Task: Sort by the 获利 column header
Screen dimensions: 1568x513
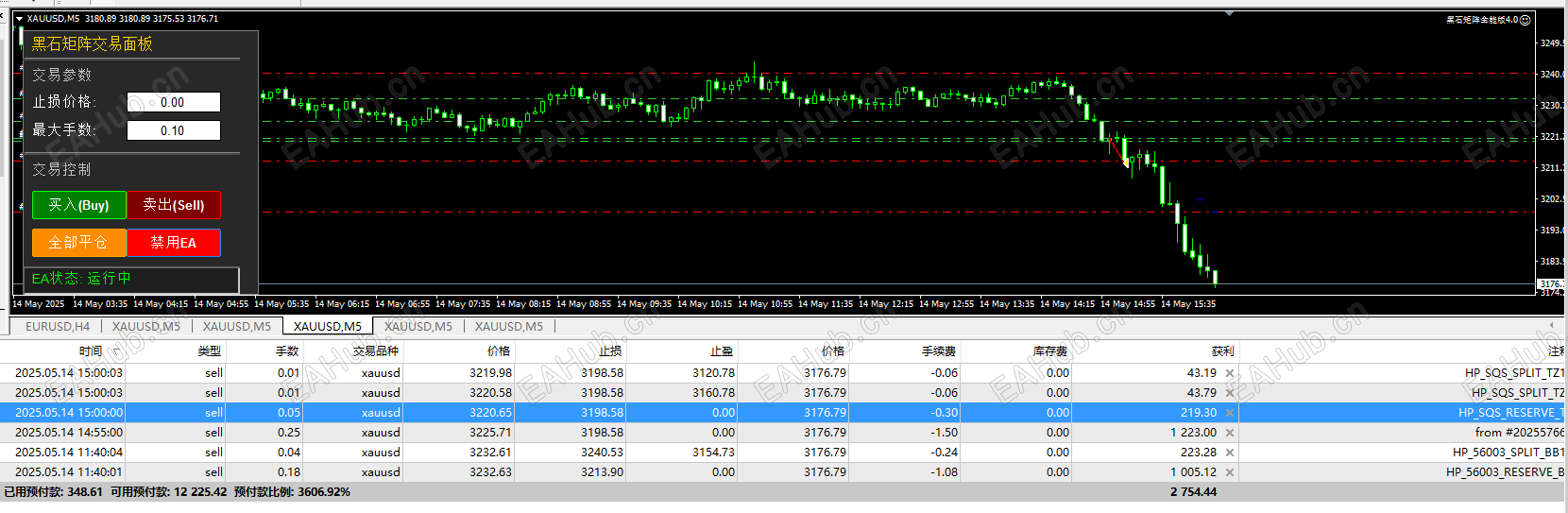Action: pos(1222,351)
